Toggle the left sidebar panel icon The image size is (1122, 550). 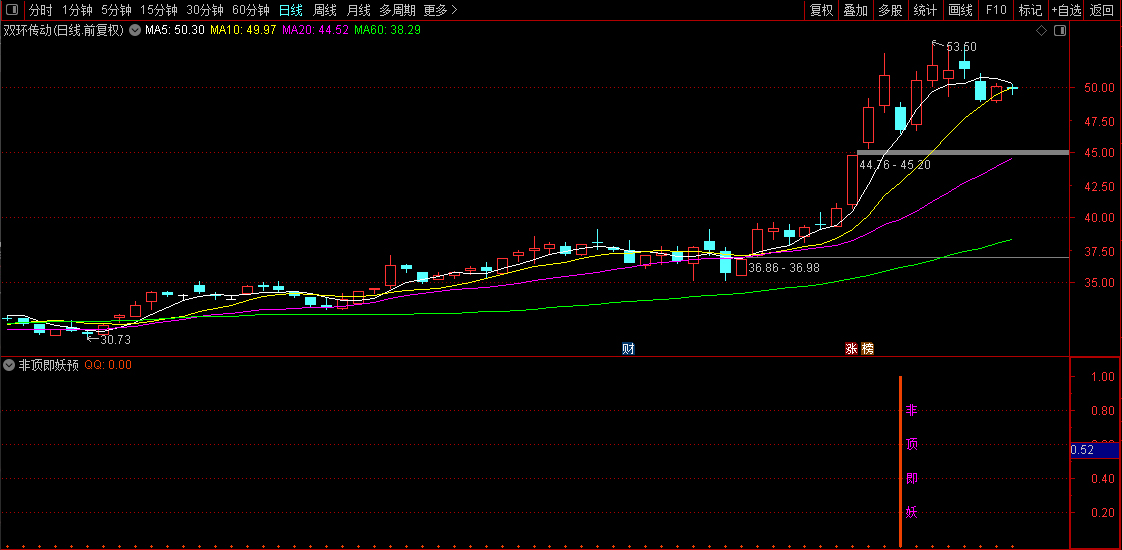point(11,10)
